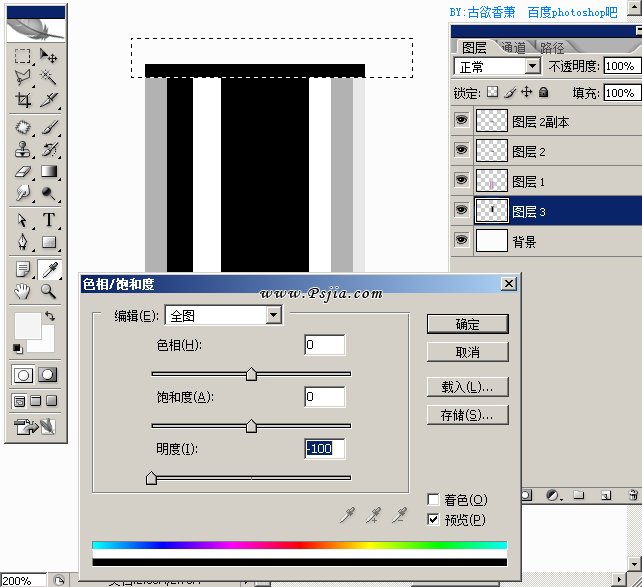Select the Type tool
Screen dimensions: 642x587
click(x=49, y=220)
